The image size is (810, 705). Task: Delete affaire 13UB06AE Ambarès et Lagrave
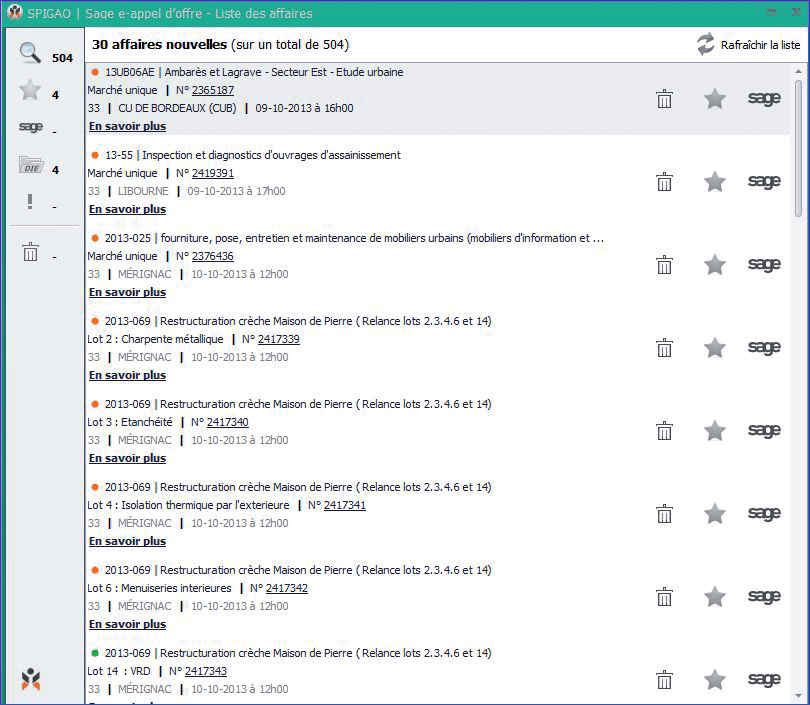point(664,99)
